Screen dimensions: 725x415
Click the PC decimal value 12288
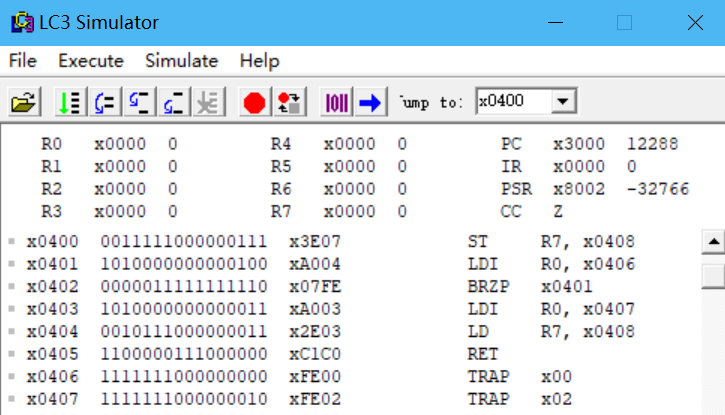[x=652, y=144]
